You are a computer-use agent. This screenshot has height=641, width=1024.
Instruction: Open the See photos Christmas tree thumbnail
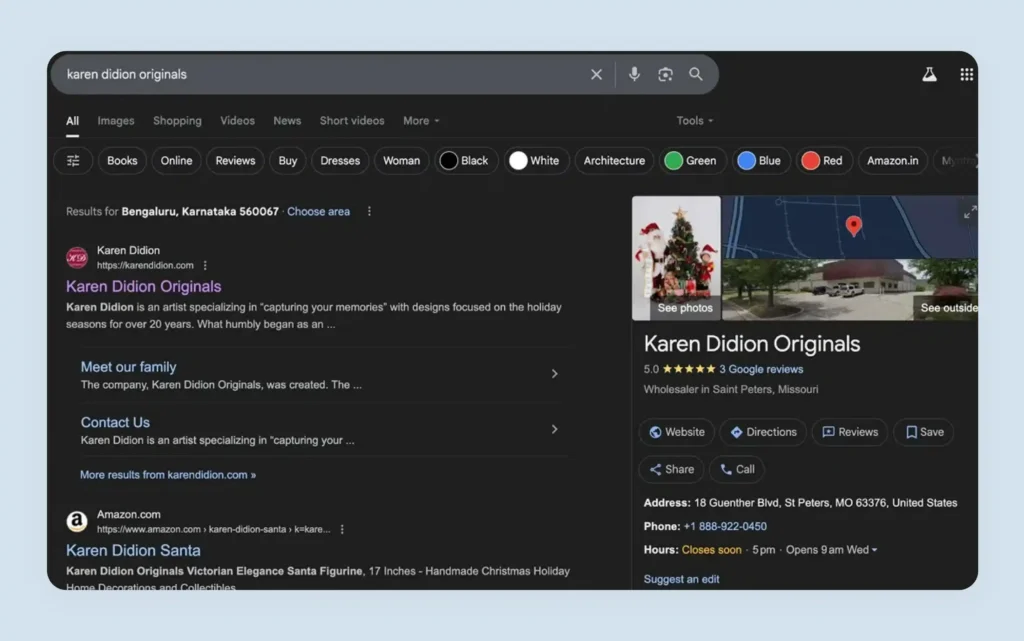point(676,258)
